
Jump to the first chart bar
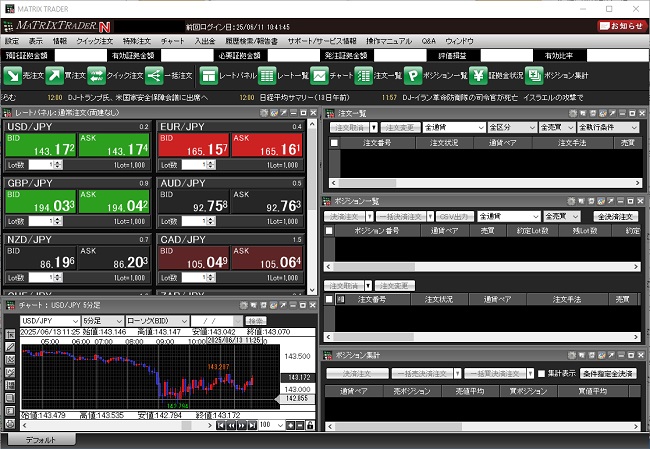pyautogui.click(x=221, y=425)
